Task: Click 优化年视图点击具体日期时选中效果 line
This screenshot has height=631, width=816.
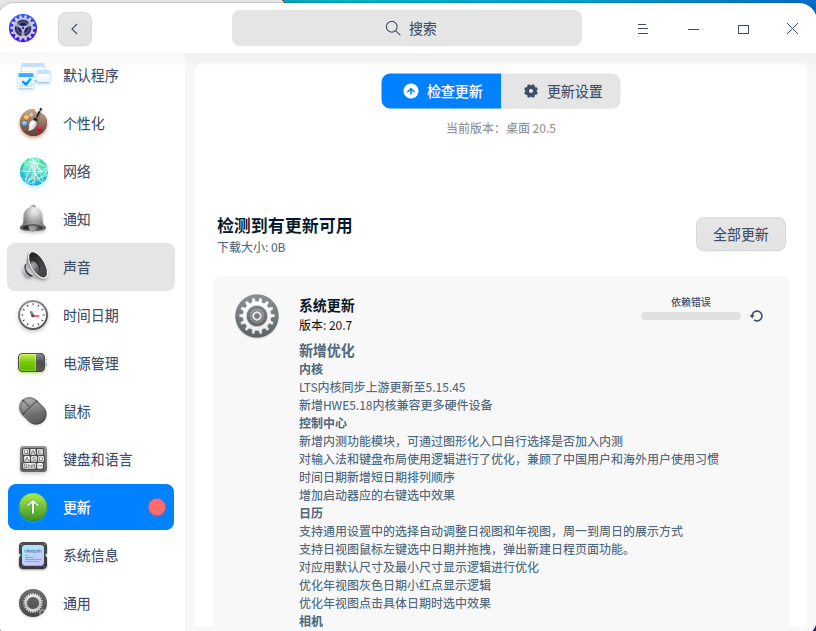Action: pyautogui.click(x=395, y=603)
